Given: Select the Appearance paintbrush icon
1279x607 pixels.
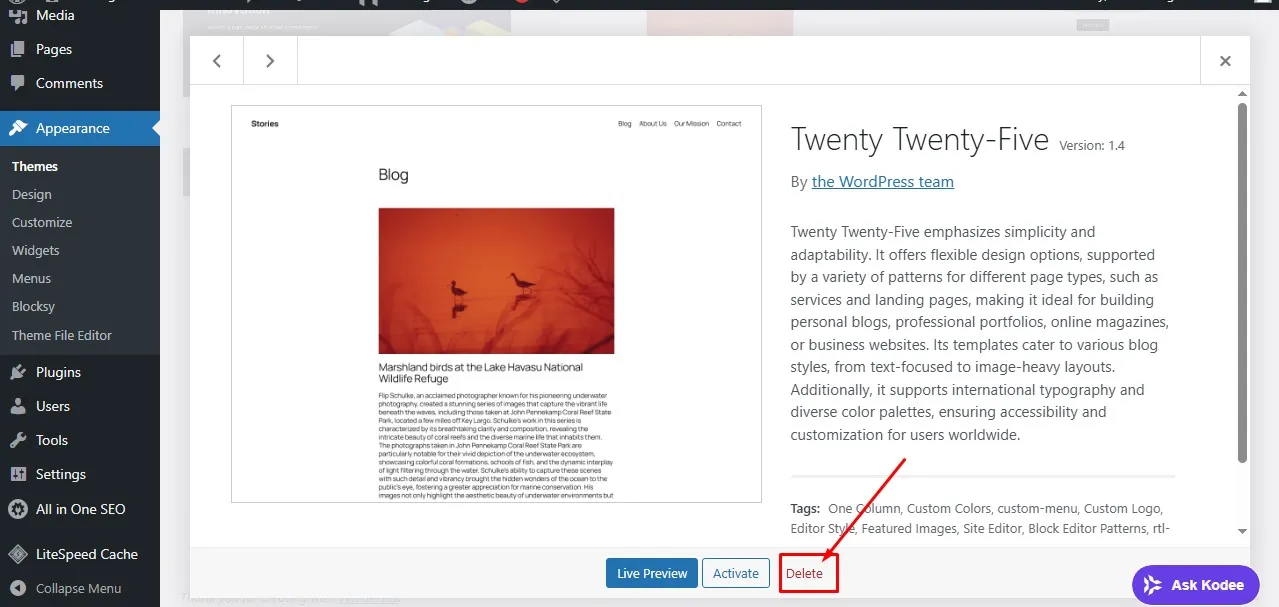Looking at the screenshot, I should click(18, 128).
